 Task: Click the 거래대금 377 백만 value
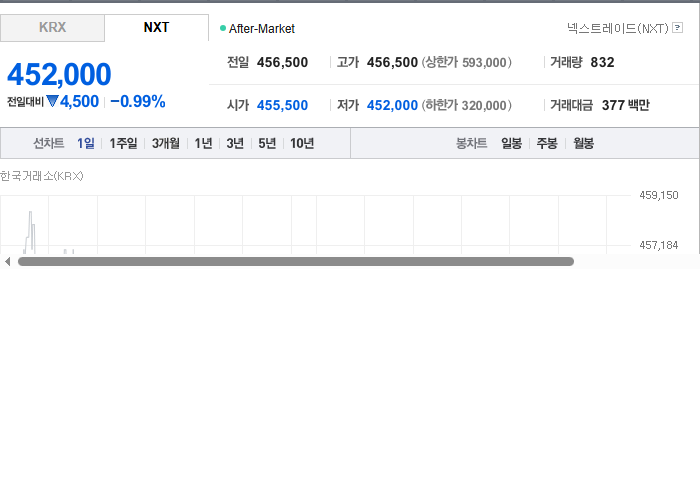pos(625,105)
